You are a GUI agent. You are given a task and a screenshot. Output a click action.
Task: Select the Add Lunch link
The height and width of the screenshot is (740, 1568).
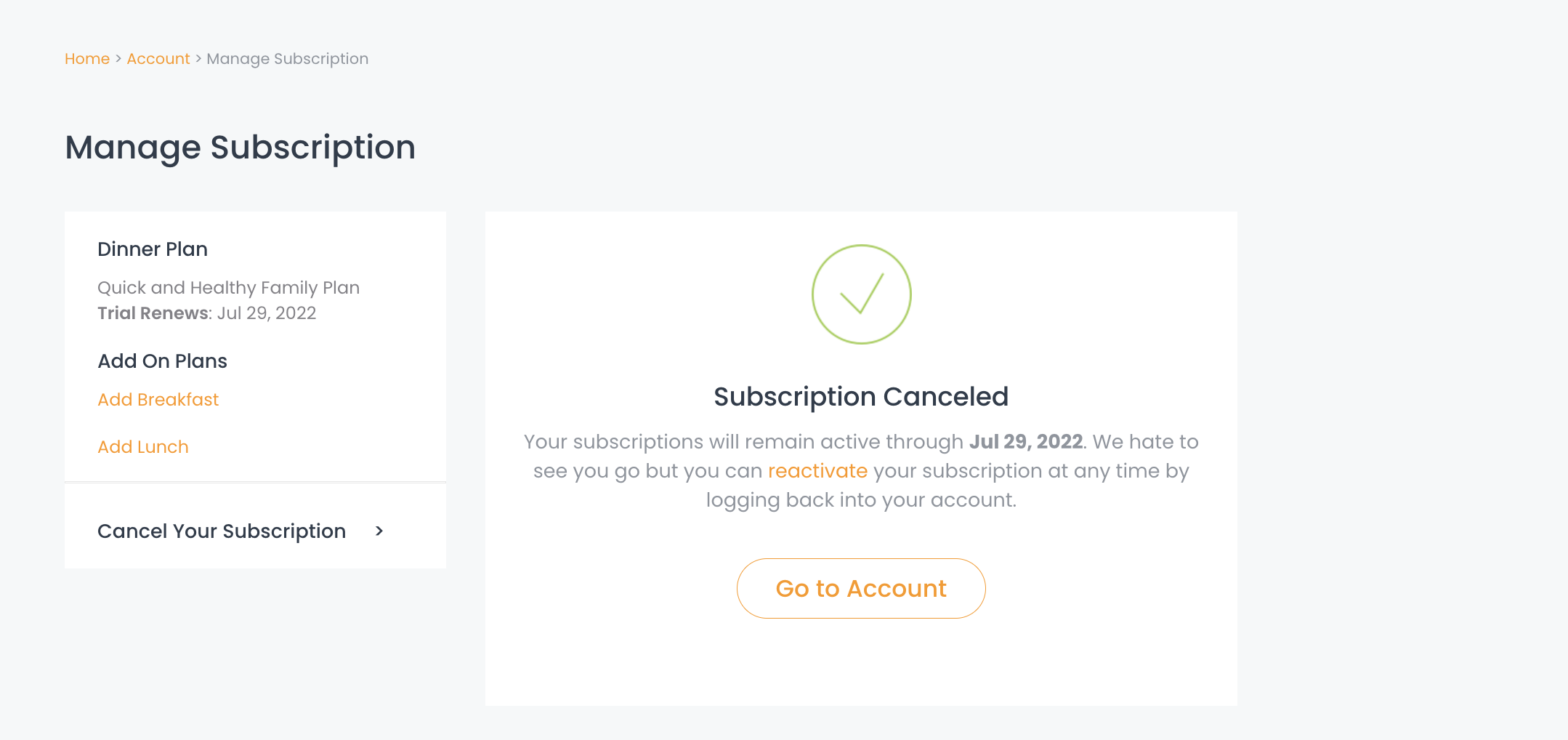coord(143,447)
